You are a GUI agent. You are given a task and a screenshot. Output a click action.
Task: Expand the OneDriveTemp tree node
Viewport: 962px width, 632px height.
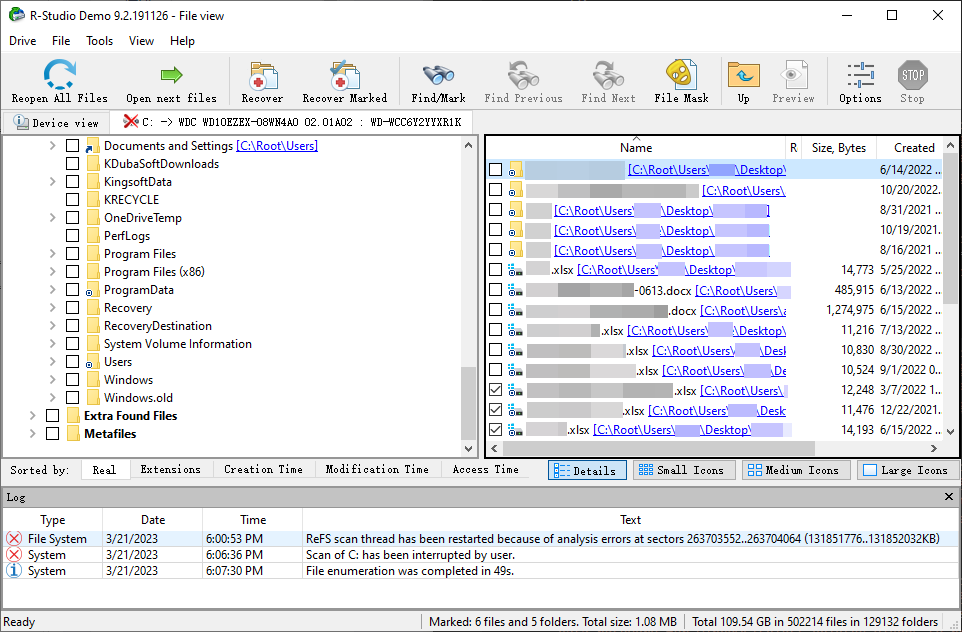click(53, 218)
